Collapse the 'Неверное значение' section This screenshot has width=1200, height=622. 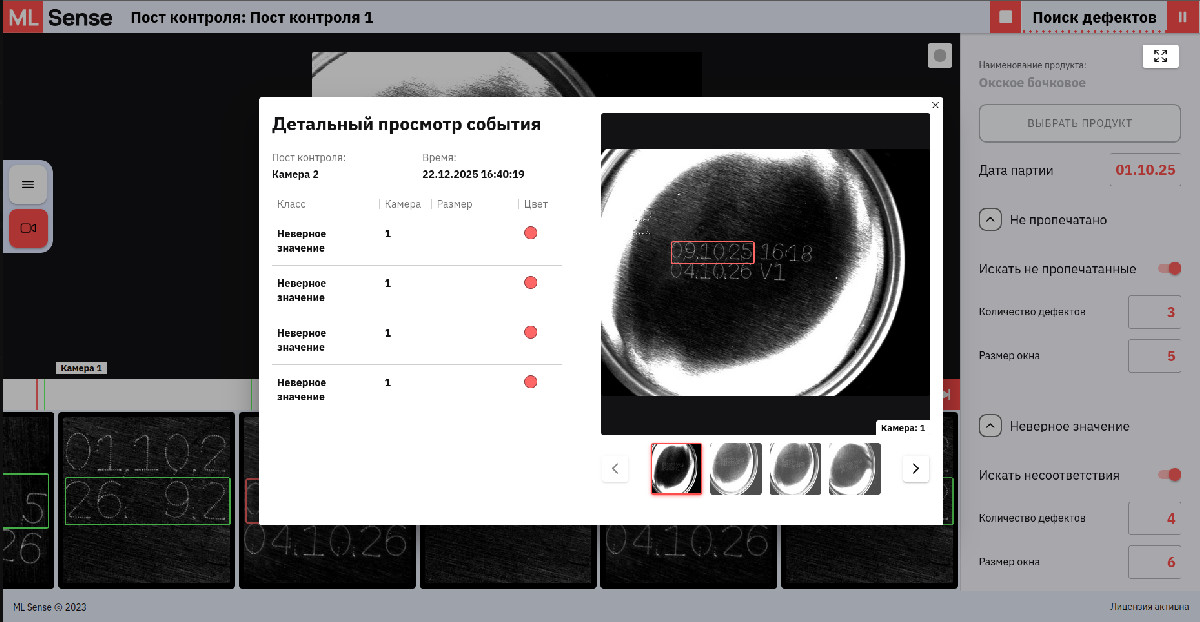(x=990, y=426)
